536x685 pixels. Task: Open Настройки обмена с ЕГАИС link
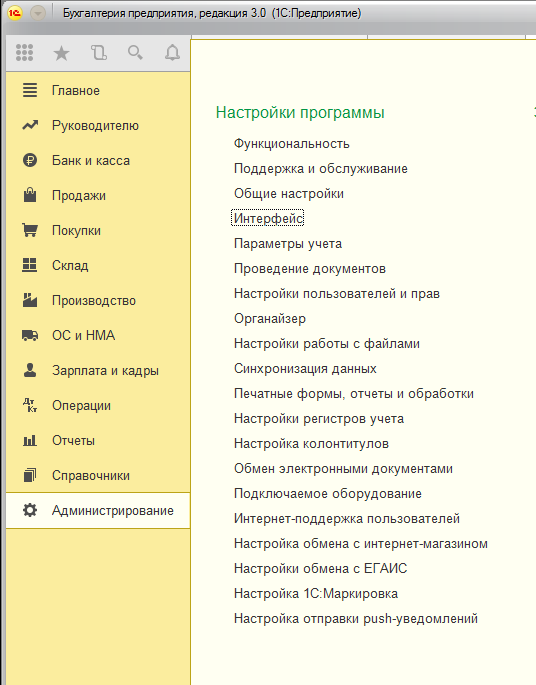click(320, 568)
